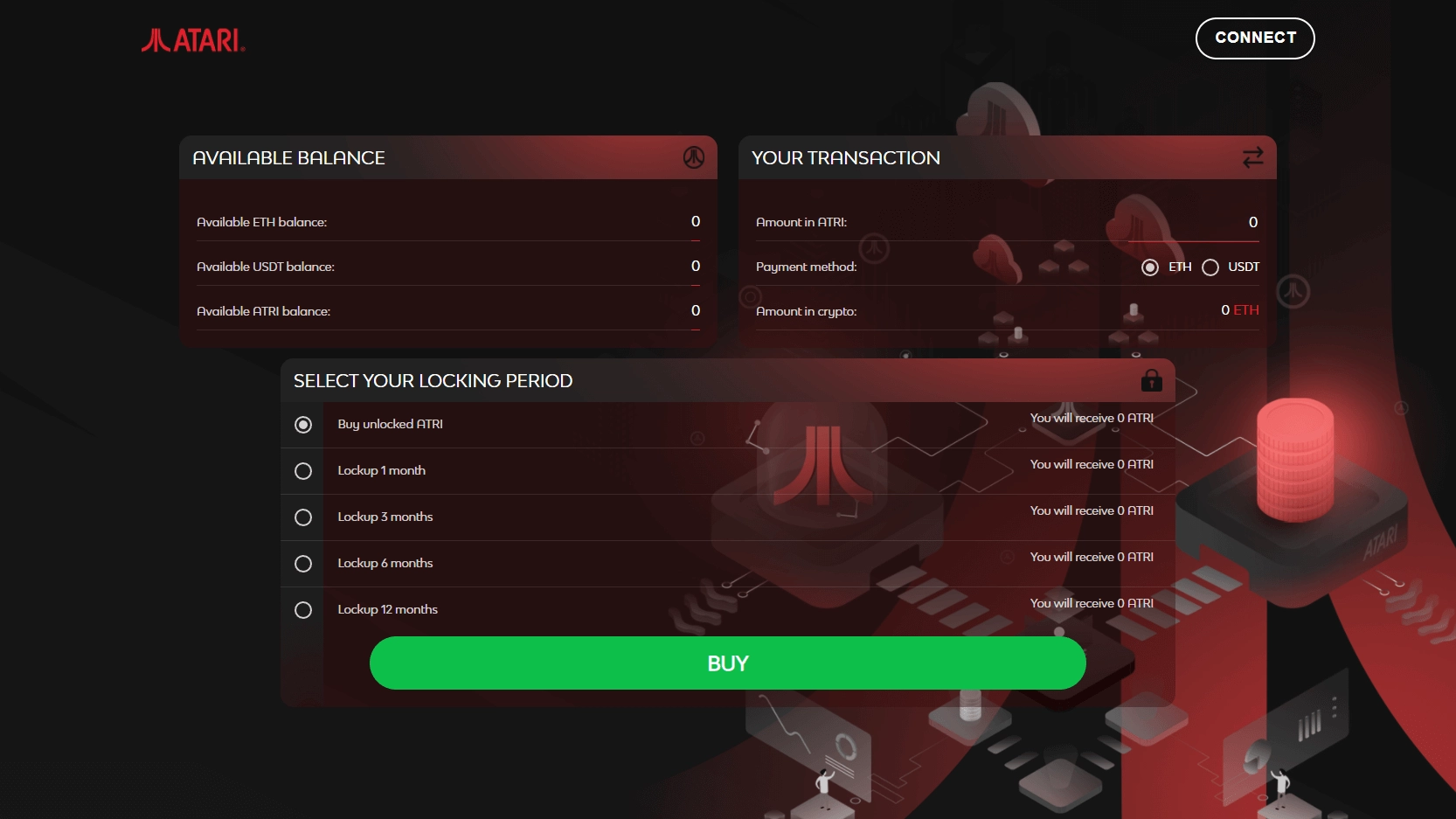Viewport: 1456px width, 819px height.
Task: Connect wallet with the CONNECT button
Action: (x=1255, y=38)
